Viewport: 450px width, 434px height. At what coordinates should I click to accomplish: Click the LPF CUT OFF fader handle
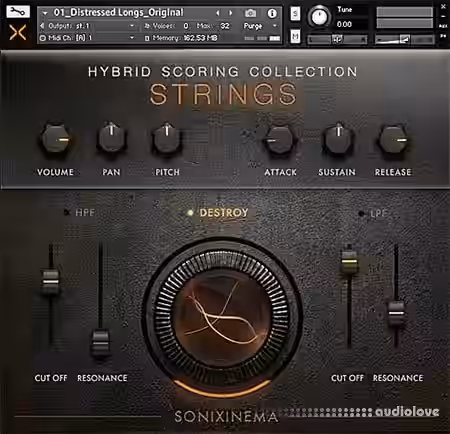pos(349,261)
